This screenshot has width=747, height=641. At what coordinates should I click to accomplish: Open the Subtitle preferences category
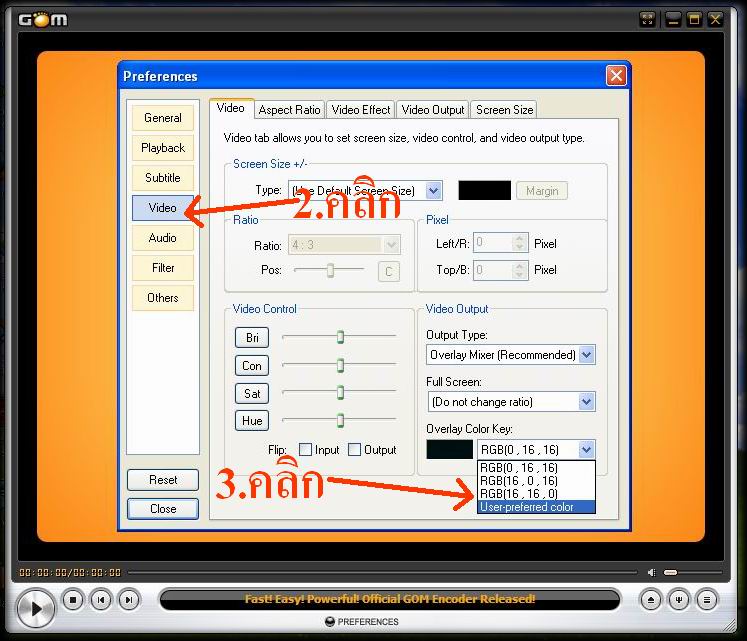click(162, 178)
